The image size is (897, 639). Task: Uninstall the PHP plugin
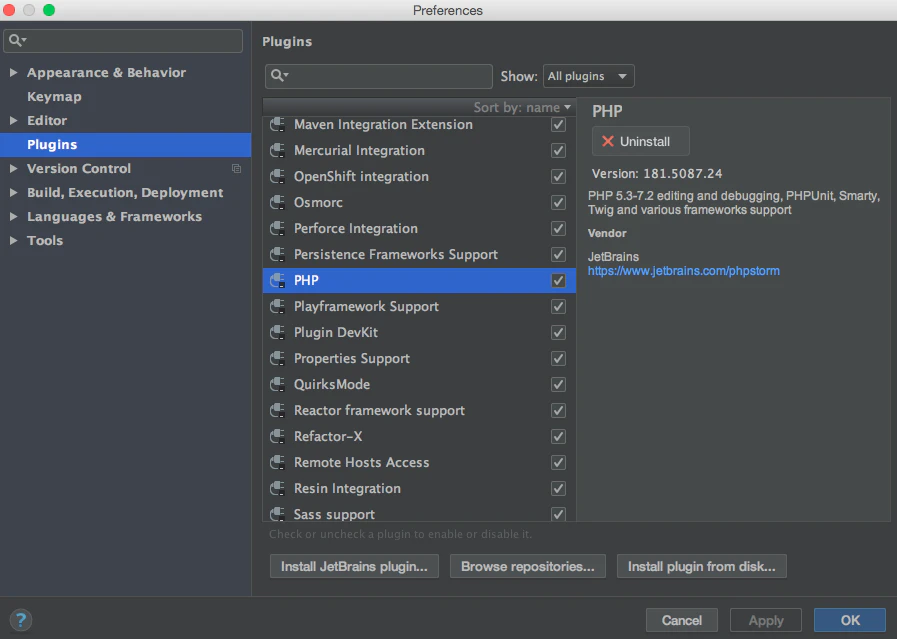[641, 141]
